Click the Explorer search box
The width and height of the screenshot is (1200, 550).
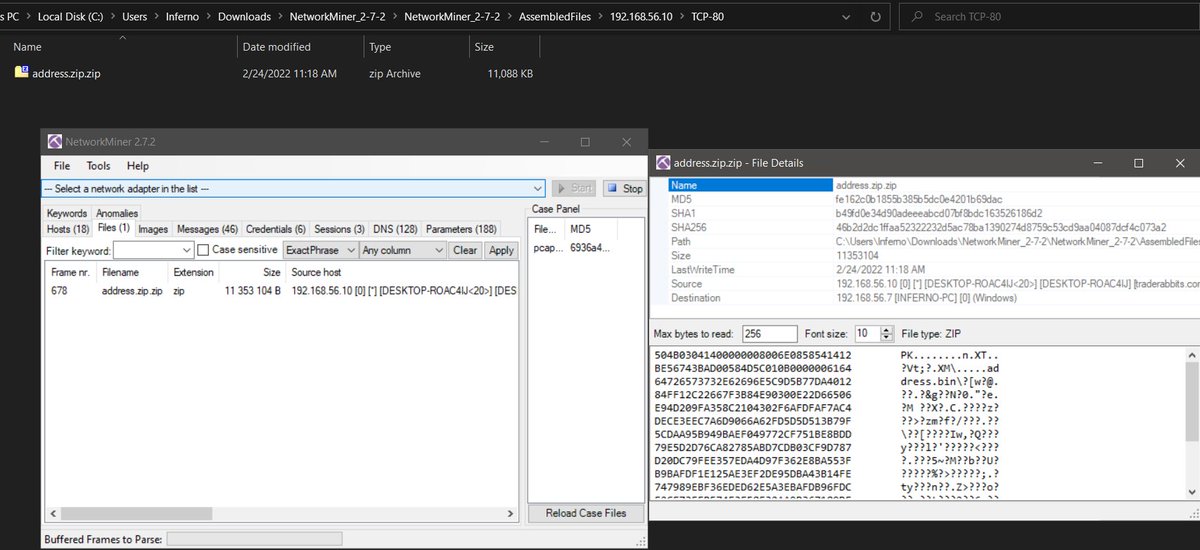click(x=1050, y=17)
